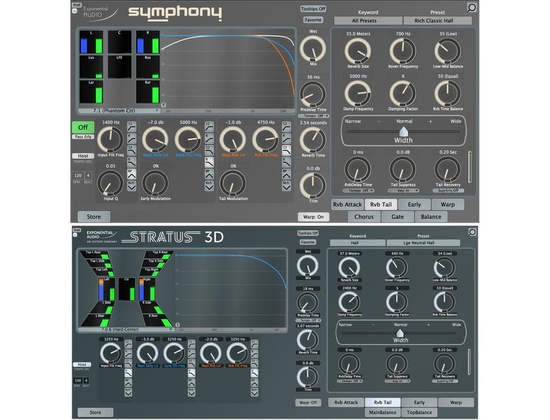550x420 pixels.
Task: Select Symphony reverb filter 6 dB low-pass shape
Action: [287, 162]
